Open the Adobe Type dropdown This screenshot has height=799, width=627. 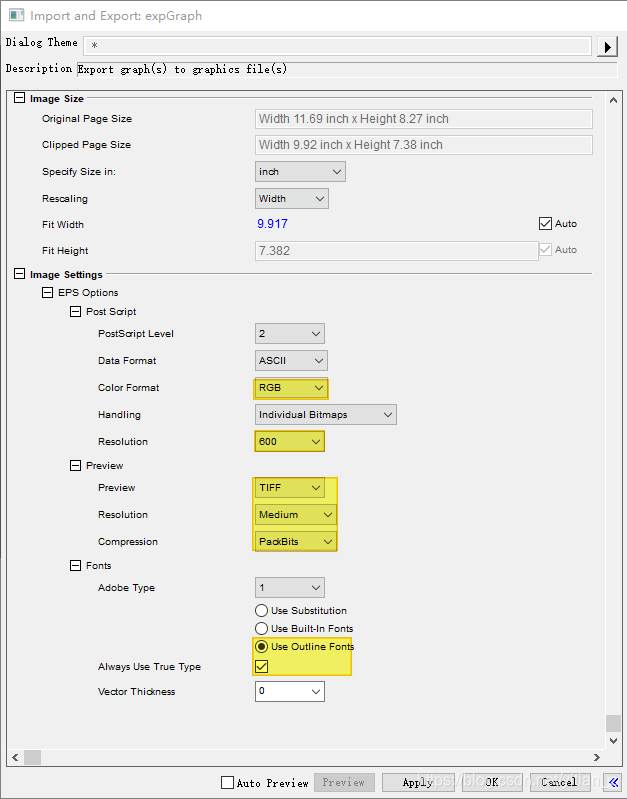click(290, 588)
